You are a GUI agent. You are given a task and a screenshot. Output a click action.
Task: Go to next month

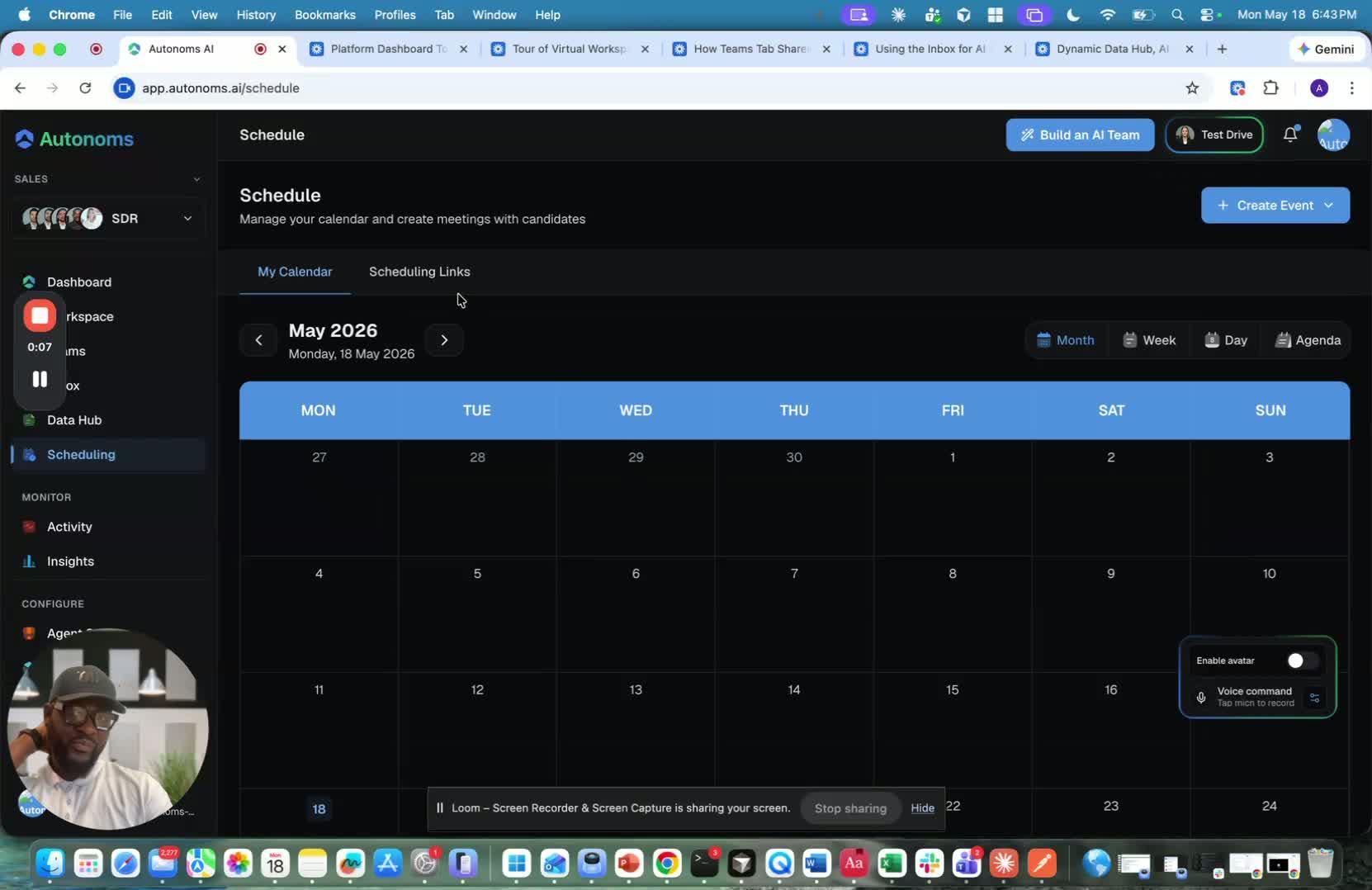click(x=444, y=340)
